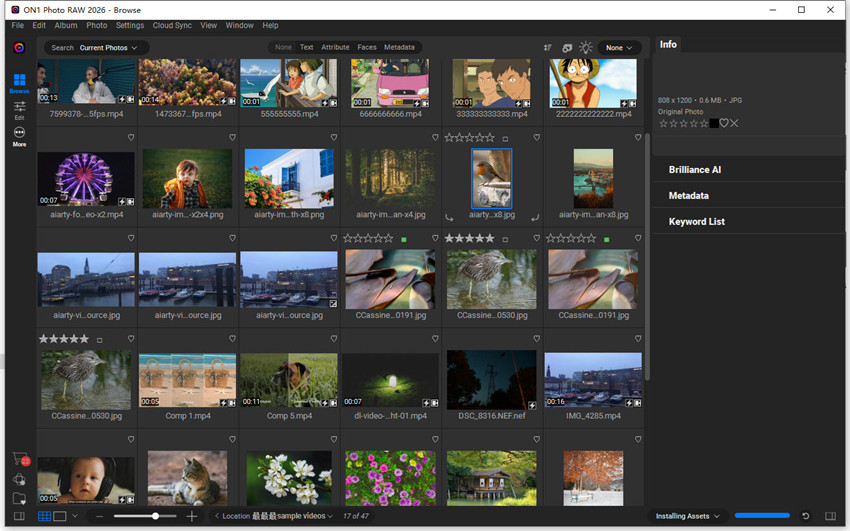
Task: Select the Metadata filter option
Action: click(x=399, y=47)
